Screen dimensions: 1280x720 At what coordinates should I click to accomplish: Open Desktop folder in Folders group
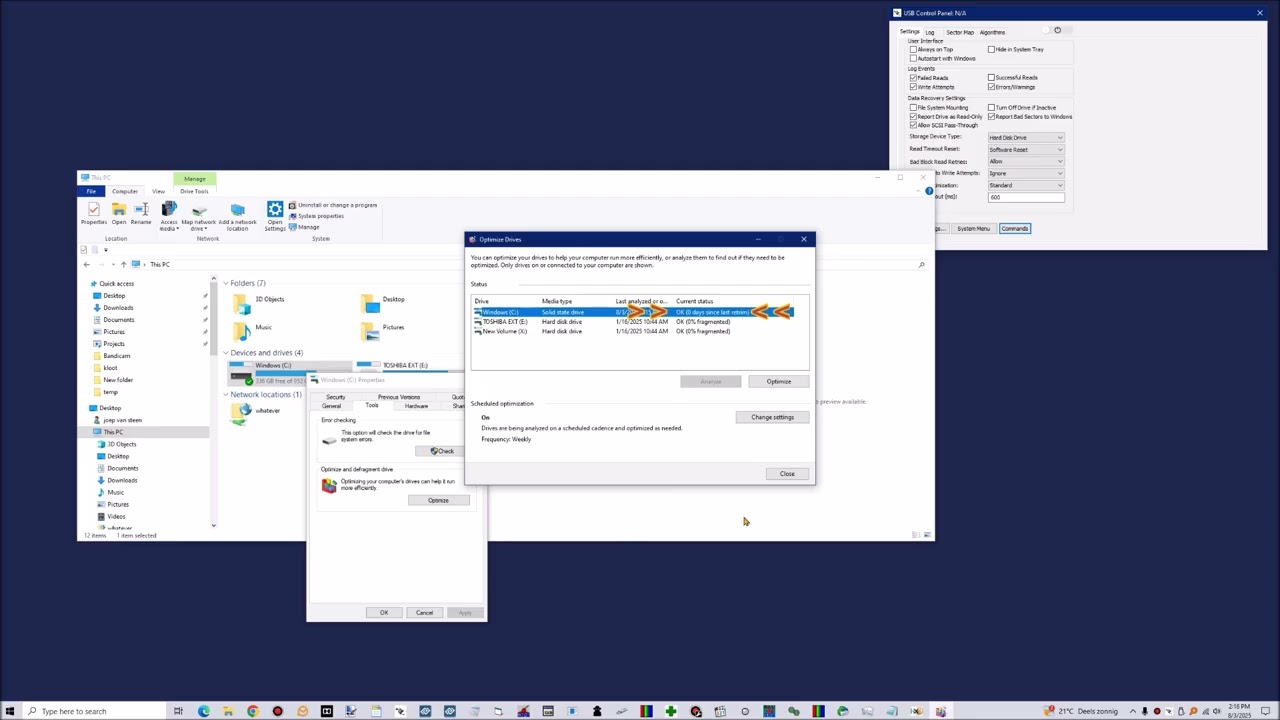click(371, 304)
